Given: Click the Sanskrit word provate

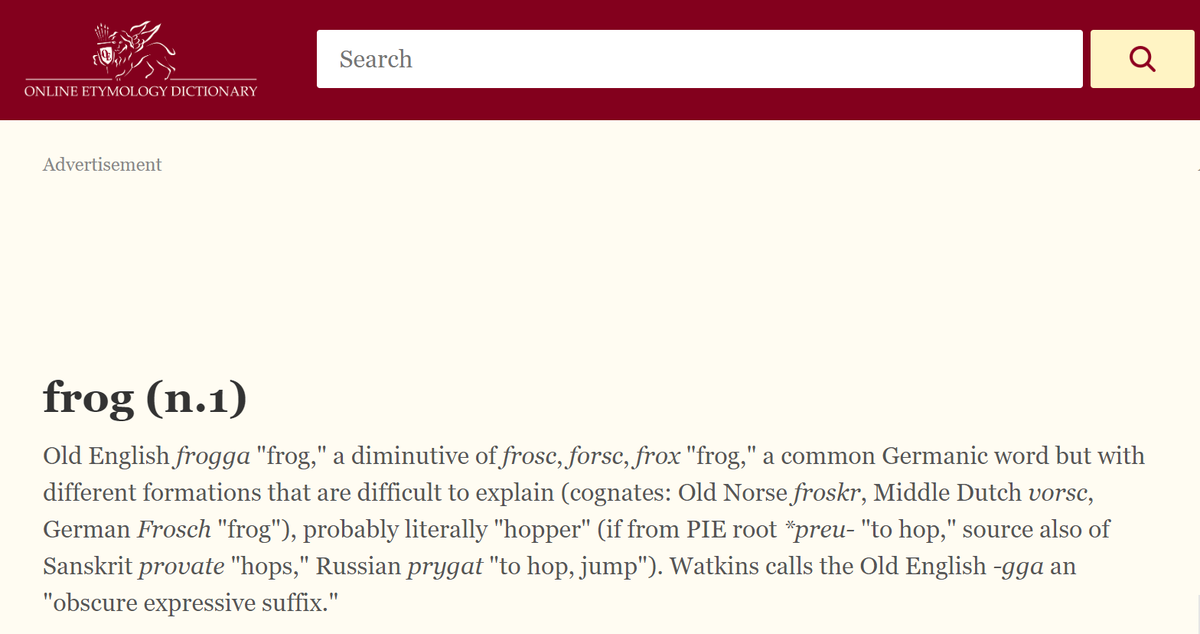Looking at the screenshot, I should 181,565.
